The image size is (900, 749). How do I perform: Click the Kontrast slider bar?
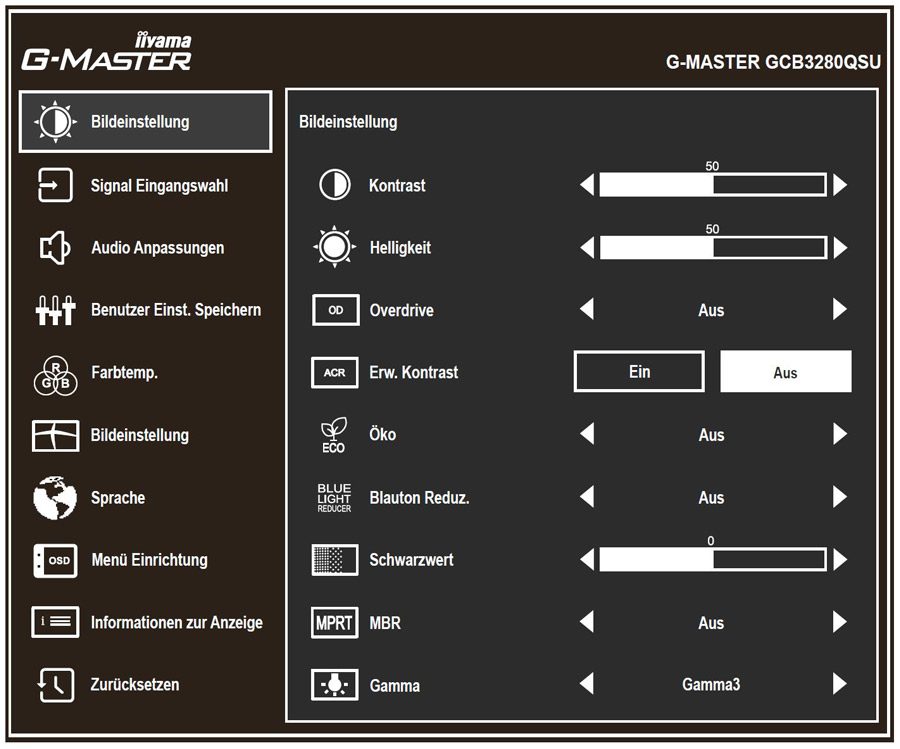click(713, 185)
